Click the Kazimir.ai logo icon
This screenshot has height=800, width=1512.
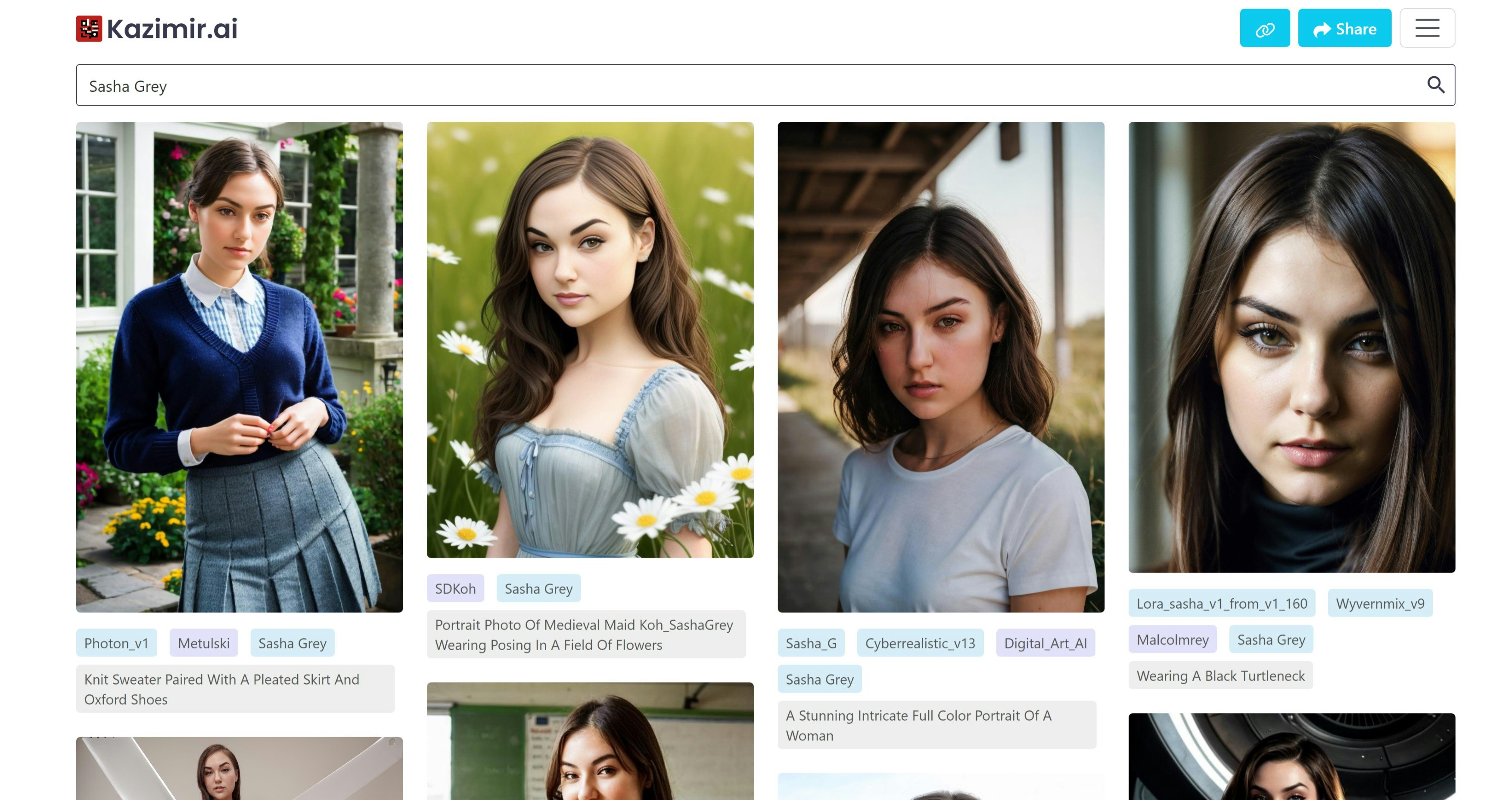point(89,29)
